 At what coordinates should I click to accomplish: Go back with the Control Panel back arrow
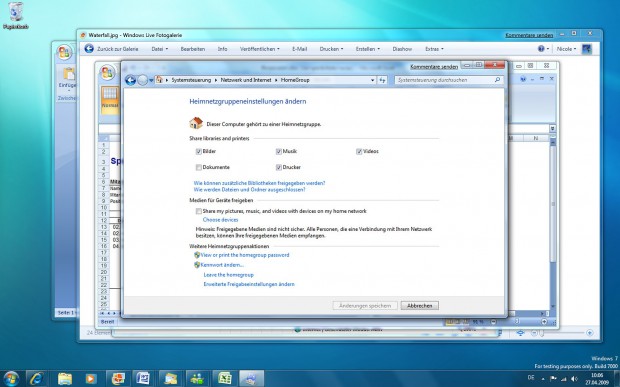tap(130, 80)
